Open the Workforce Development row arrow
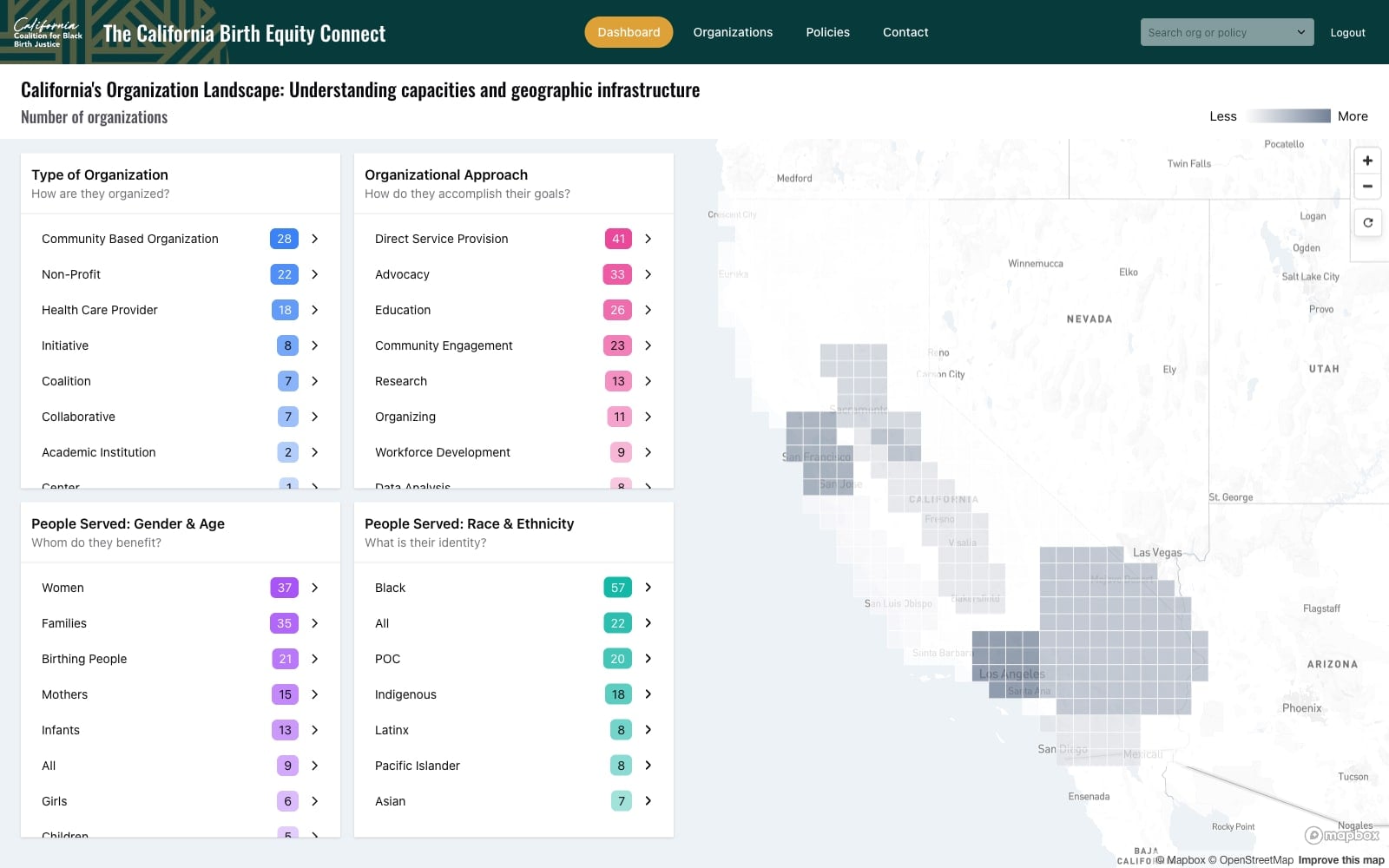Screen dimensions: 1389x868 (x=648, y=452)
